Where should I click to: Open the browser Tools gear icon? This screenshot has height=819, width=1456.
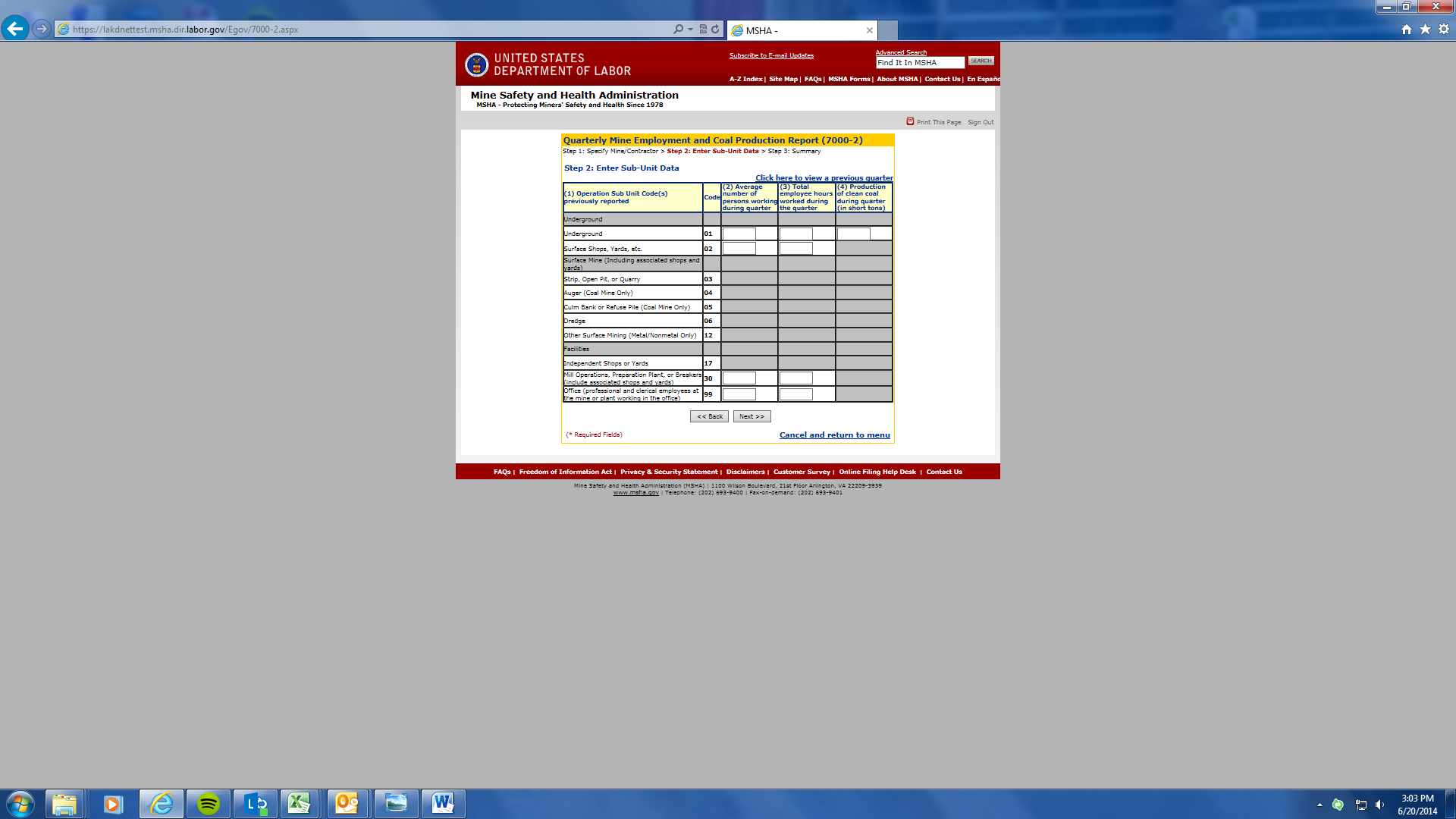point(1444,30)
